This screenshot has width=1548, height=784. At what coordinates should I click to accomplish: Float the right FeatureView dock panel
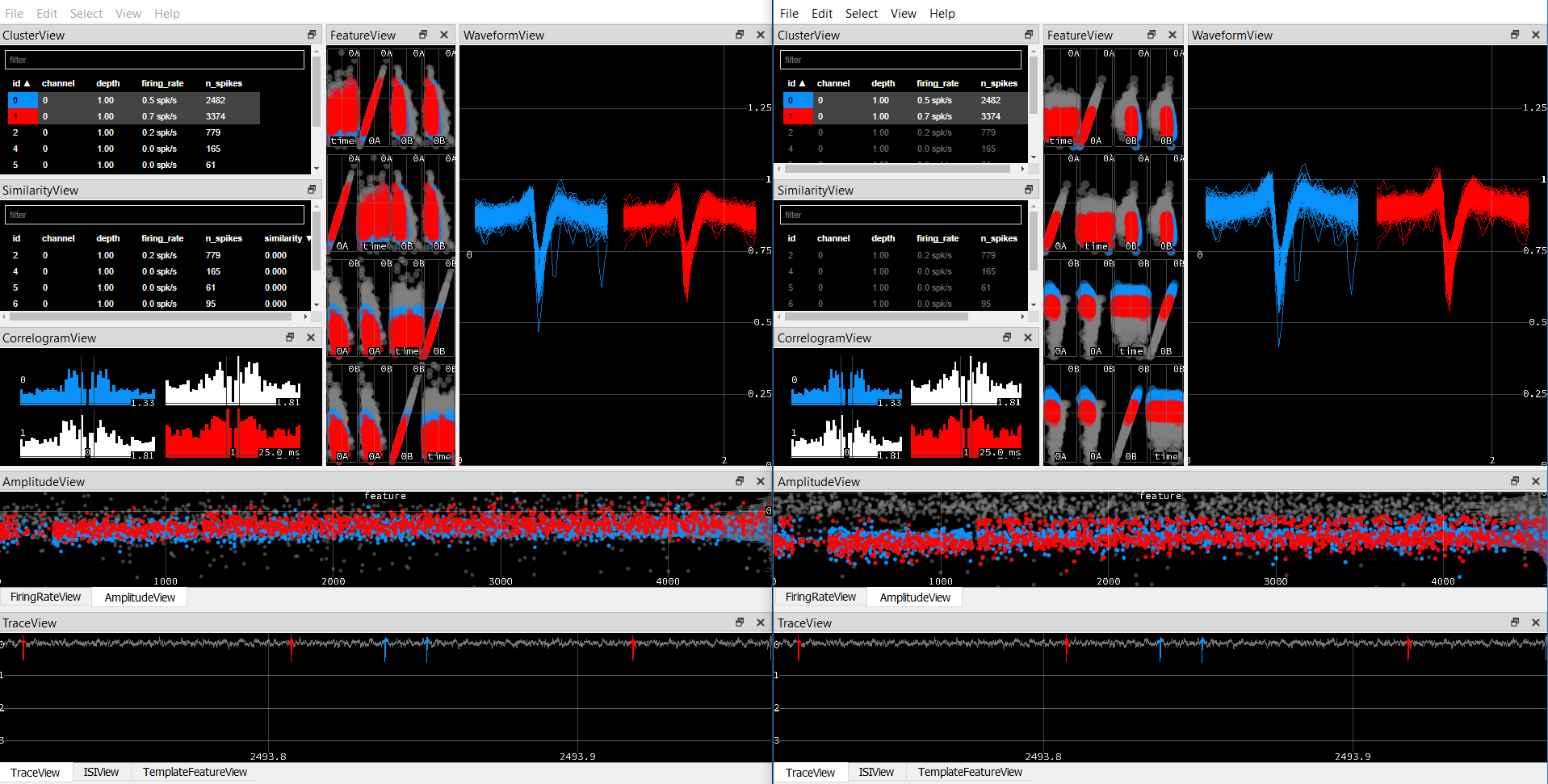[x=1152, y=34]
